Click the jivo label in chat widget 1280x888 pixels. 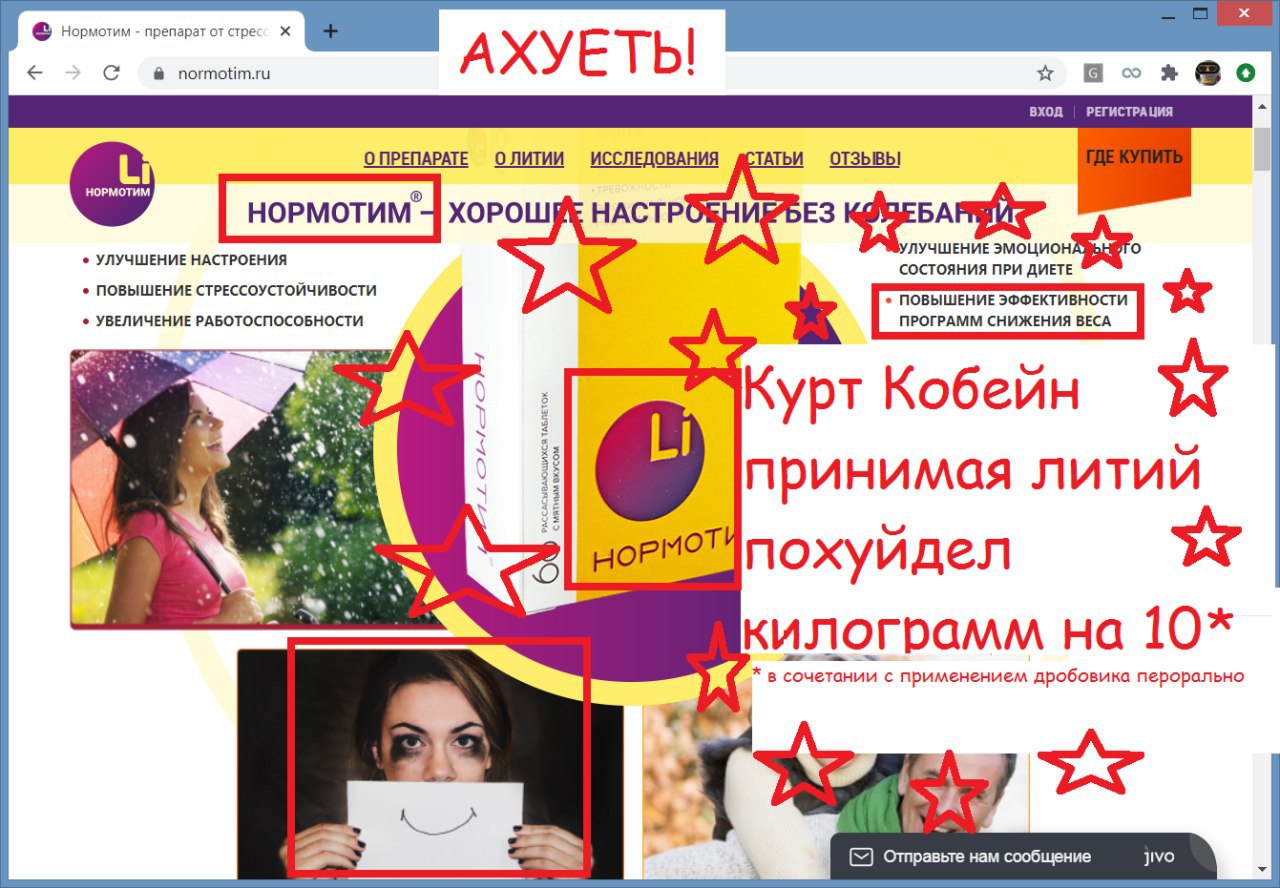(1159, 857)
